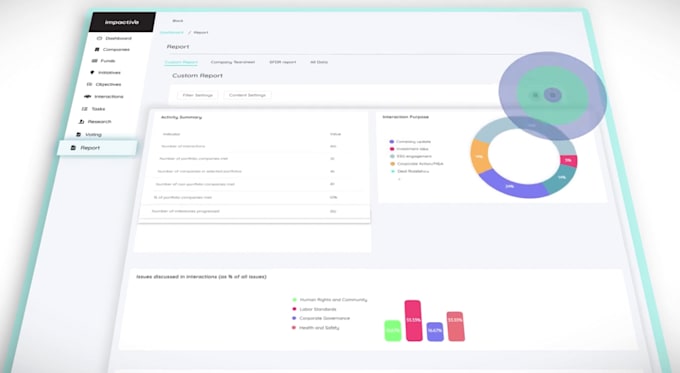The image size is (680, 373).
Task: Click the Back button at the top
Action: click(x=178, y=20)
